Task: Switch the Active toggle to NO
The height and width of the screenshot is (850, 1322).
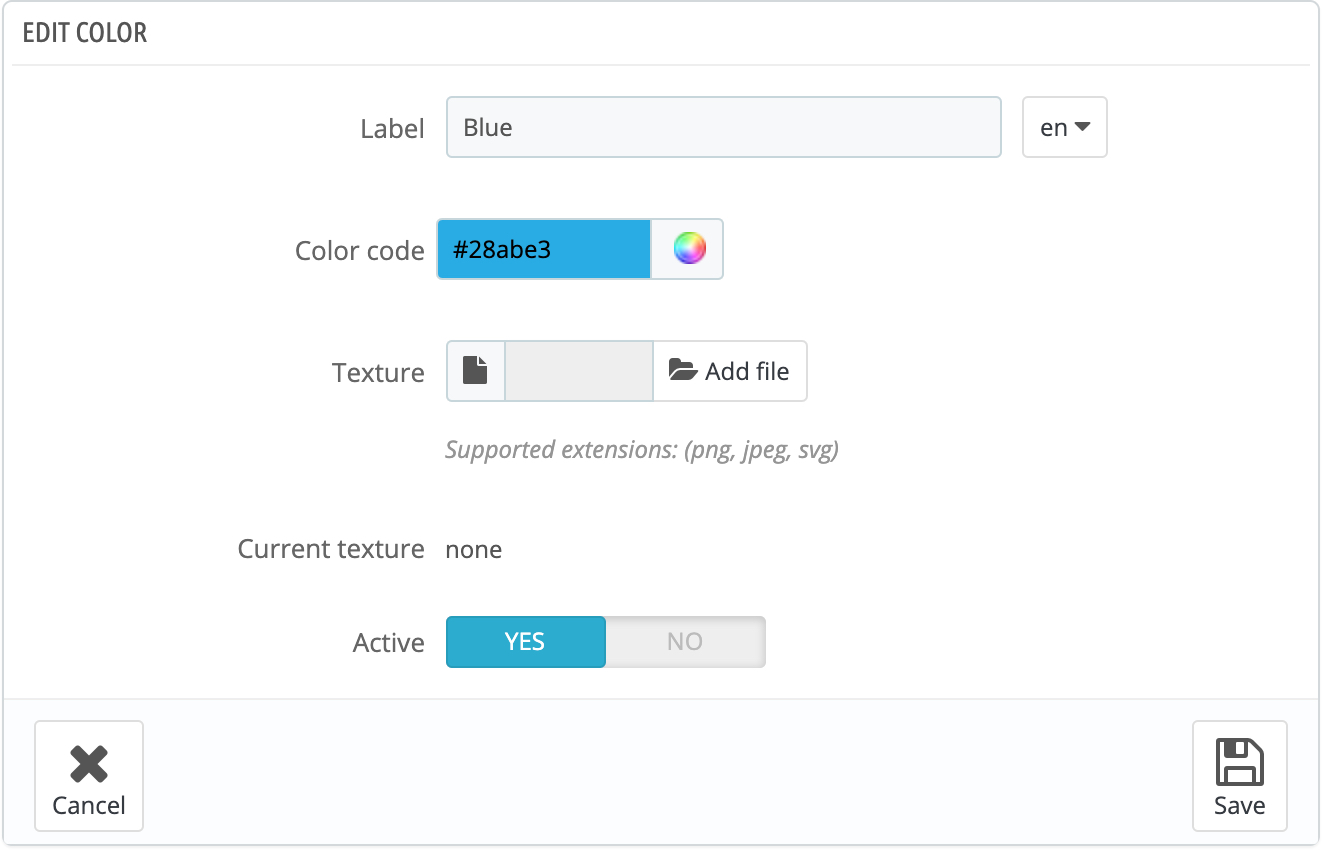Action: pyautogui.click(x=685, y=641)
